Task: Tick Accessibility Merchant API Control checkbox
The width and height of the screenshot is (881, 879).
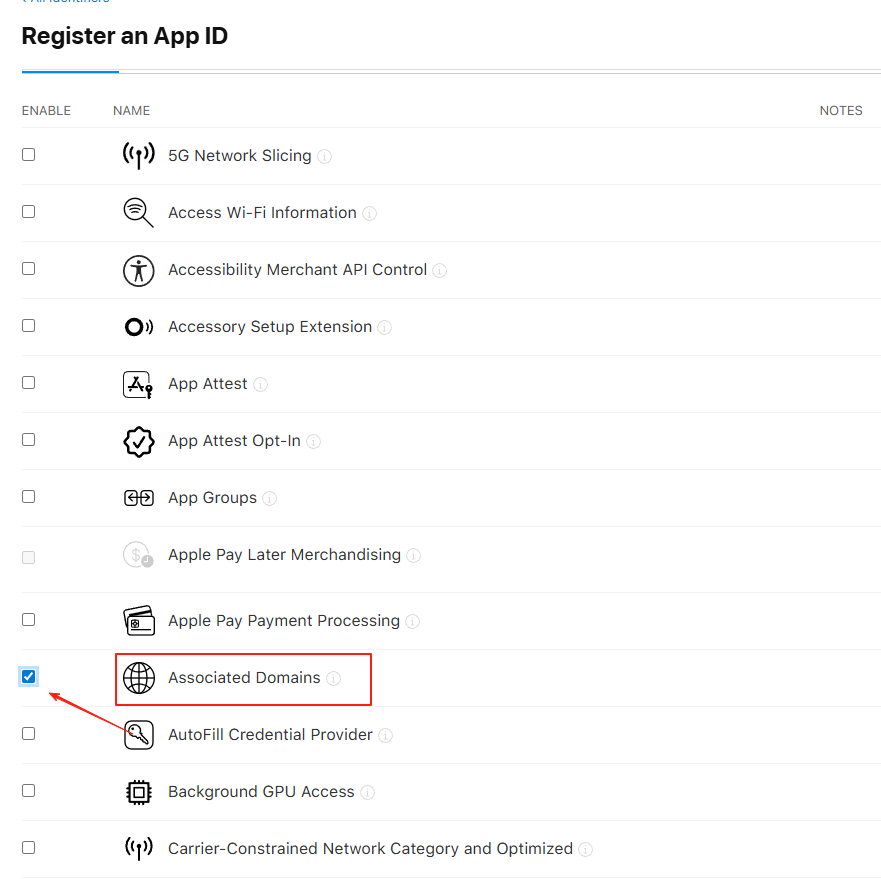Action: pos(29,269)
